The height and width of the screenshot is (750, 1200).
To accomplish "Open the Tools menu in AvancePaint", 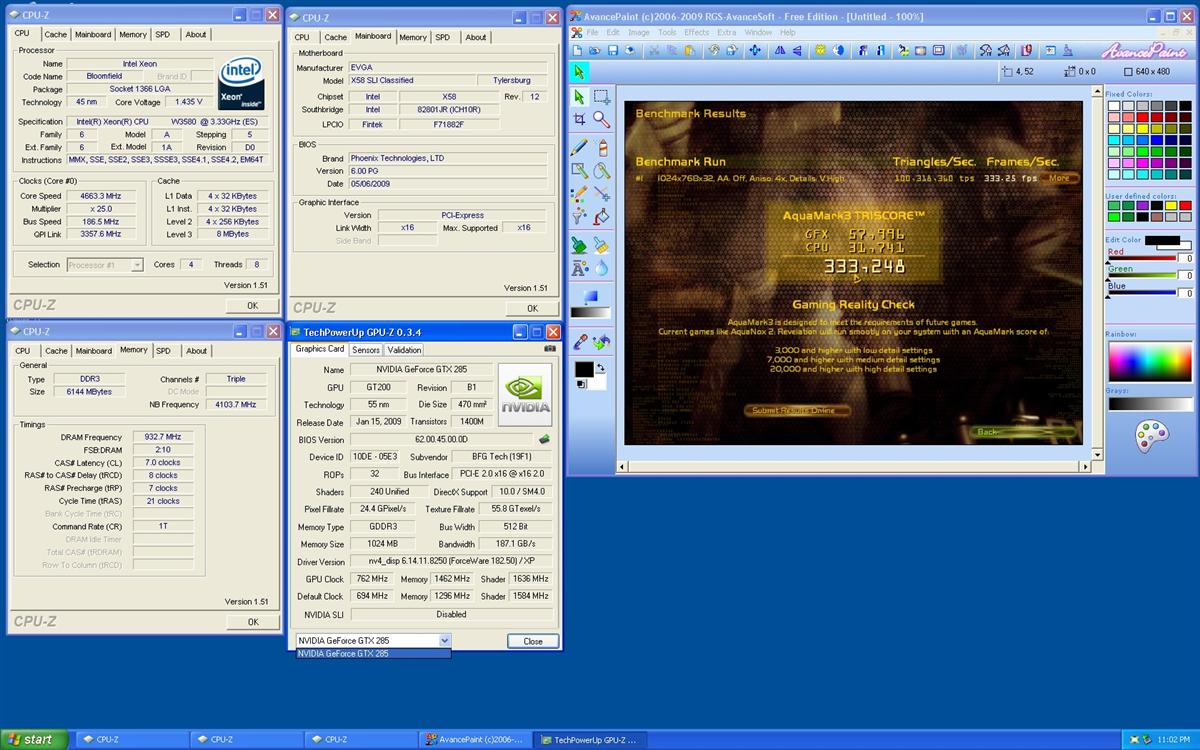I will [x=667, y=32].
